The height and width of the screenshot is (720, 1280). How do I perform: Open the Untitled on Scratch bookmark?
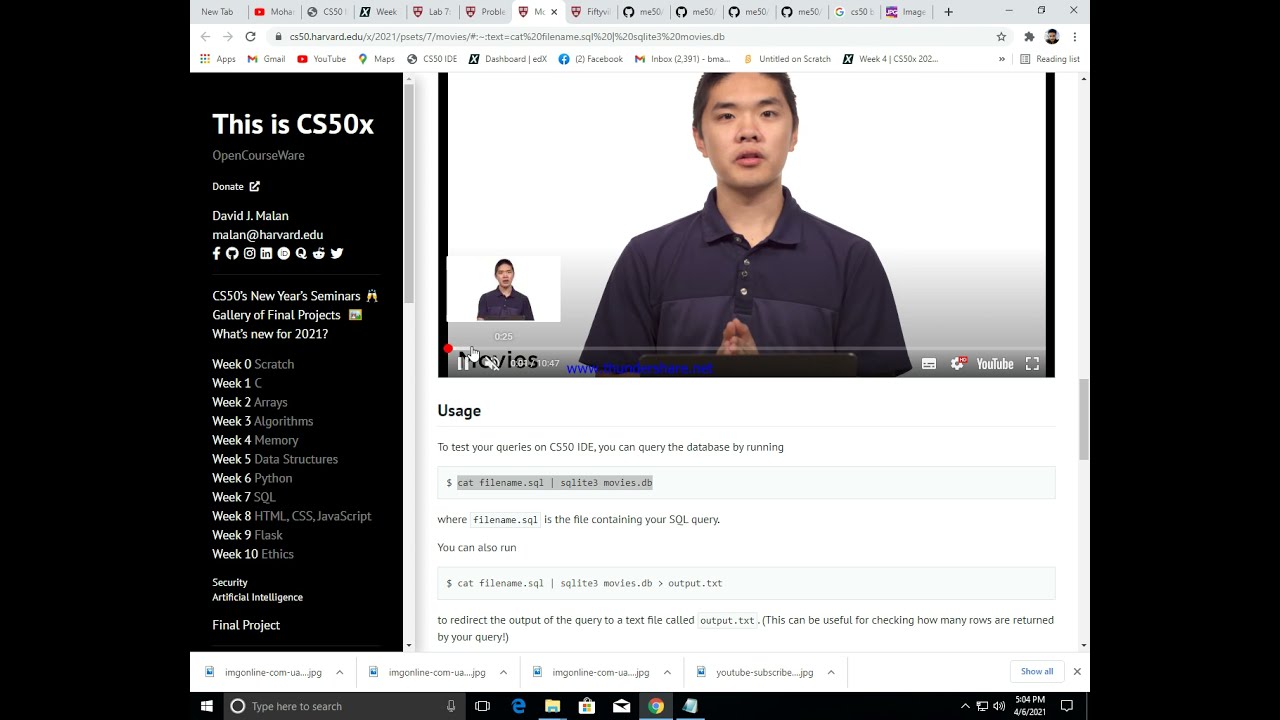tap(787, 59)
